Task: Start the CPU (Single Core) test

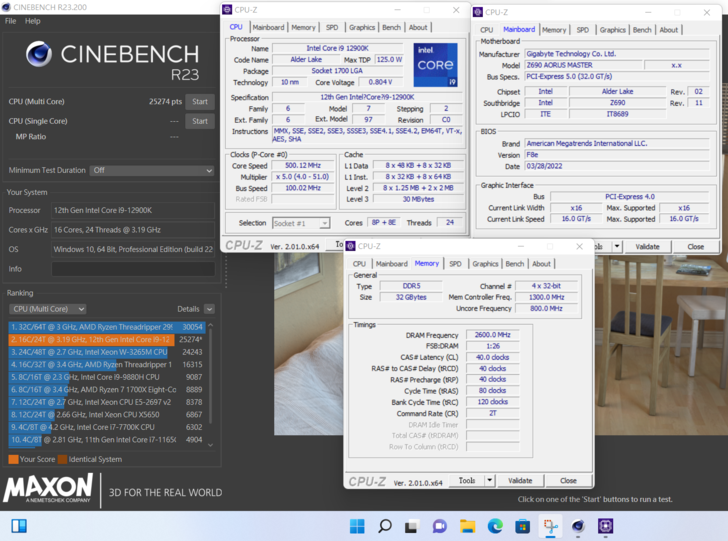Action: (x=200, y=121)
